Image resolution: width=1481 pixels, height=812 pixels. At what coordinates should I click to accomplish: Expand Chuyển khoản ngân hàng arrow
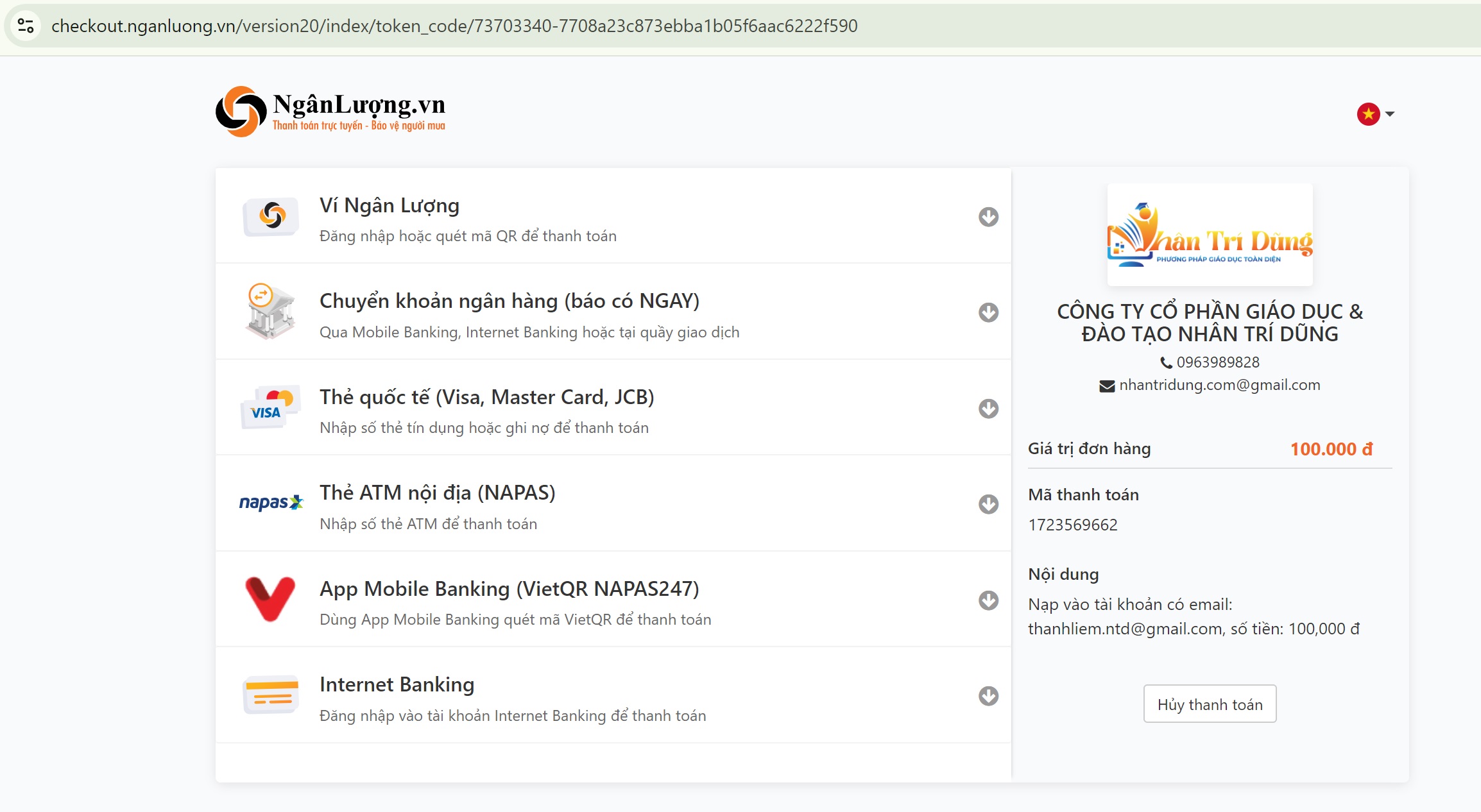click(x=988, y=312)
